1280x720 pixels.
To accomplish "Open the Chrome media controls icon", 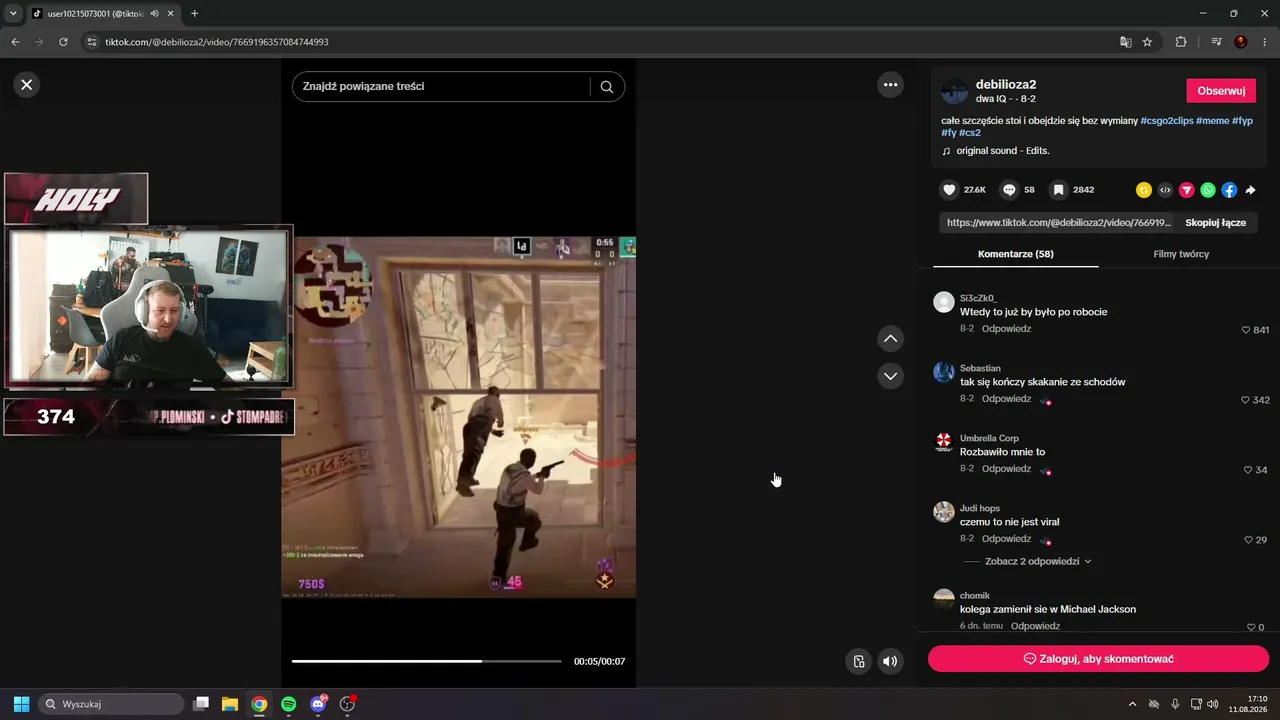I will 1216,42.
